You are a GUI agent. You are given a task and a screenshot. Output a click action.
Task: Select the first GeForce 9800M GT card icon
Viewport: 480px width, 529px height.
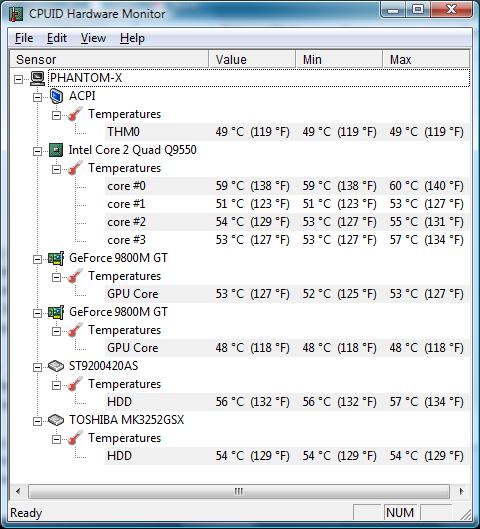click(56, 258)
